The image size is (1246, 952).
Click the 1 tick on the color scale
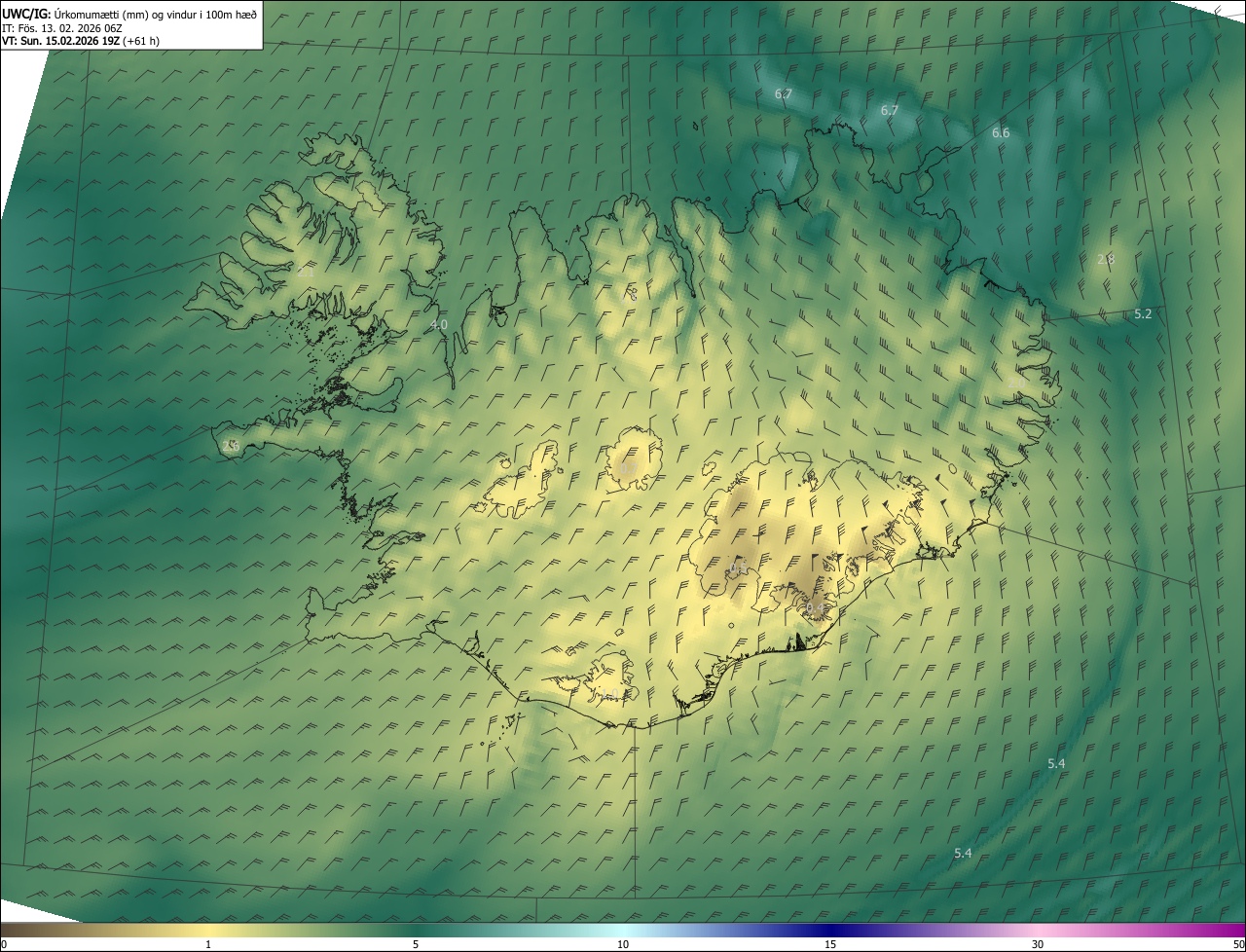[208, 944]
